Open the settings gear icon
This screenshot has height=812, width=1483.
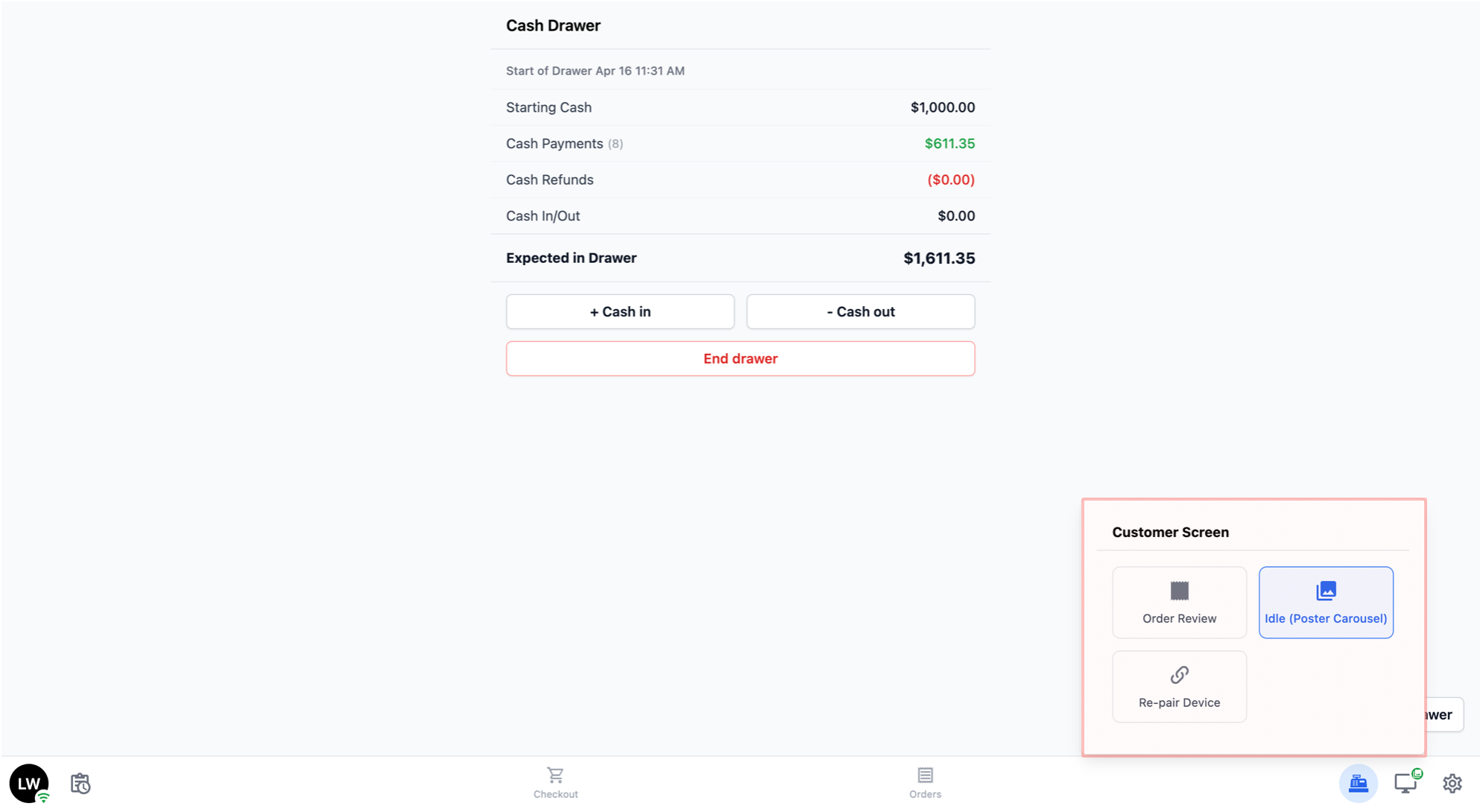1452,784
